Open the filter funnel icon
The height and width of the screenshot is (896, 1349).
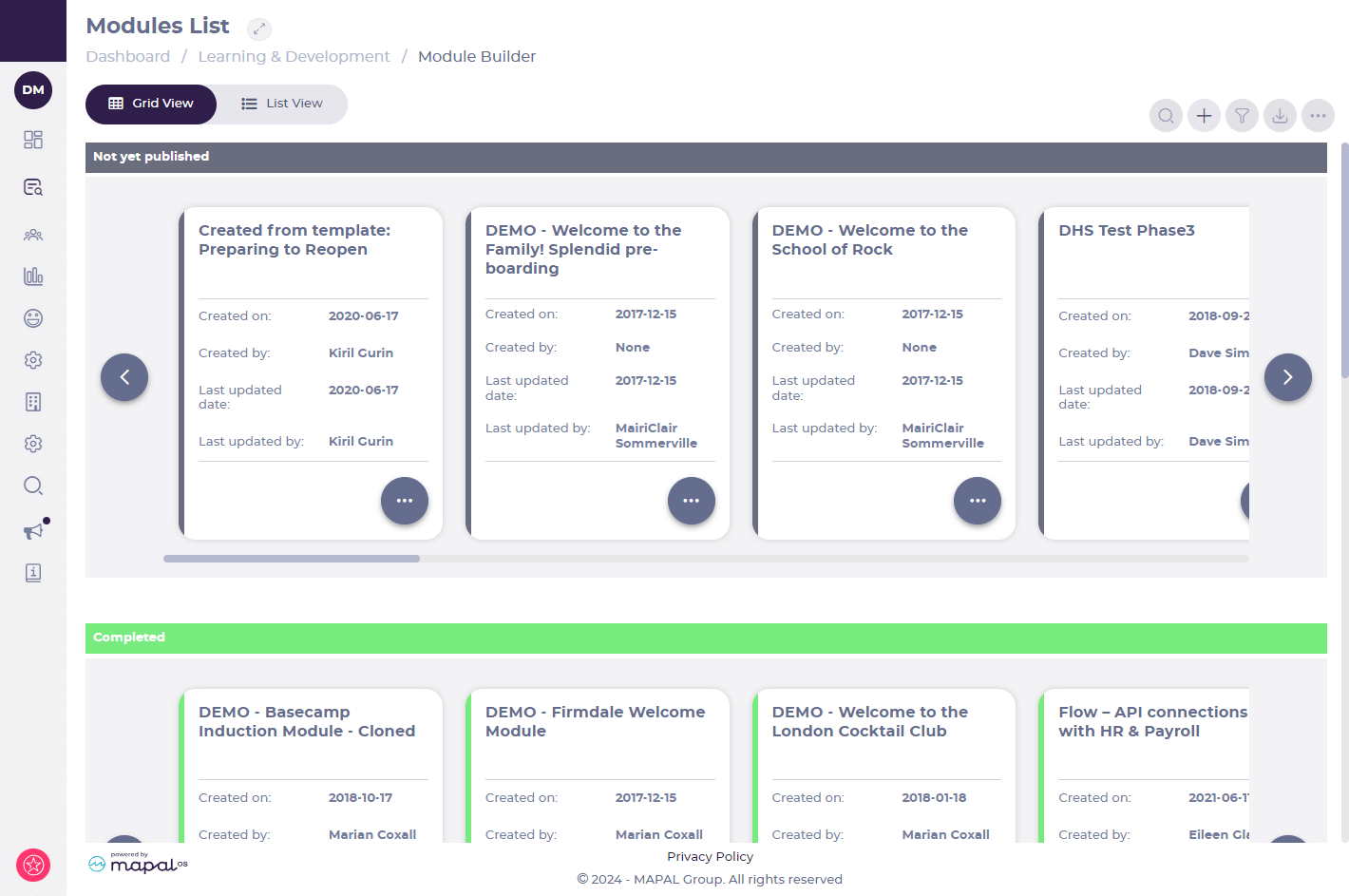click(1242, 116)
